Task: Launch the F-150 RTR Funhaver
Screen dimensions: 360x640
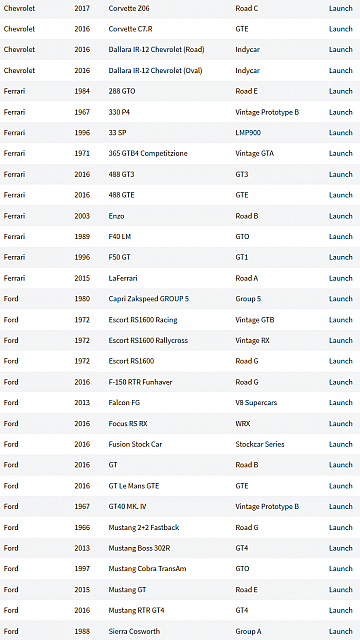Action: (x=340, y=382)
